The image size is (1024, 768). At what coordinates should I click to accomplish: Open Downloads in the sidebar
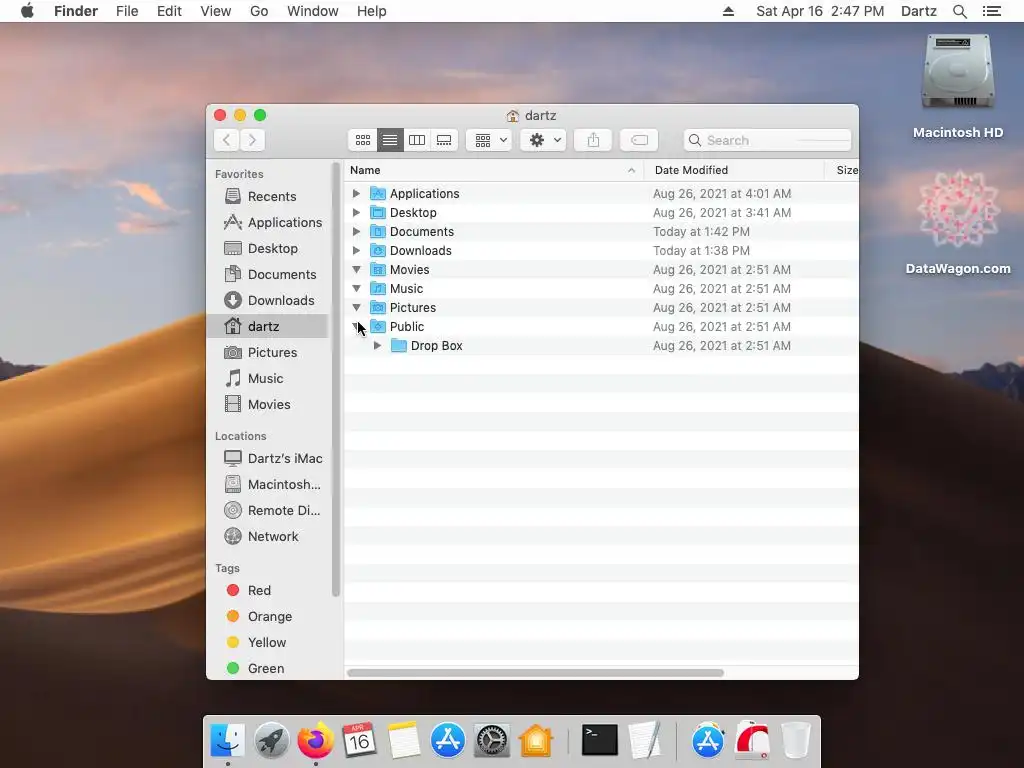tap(268, 300)
